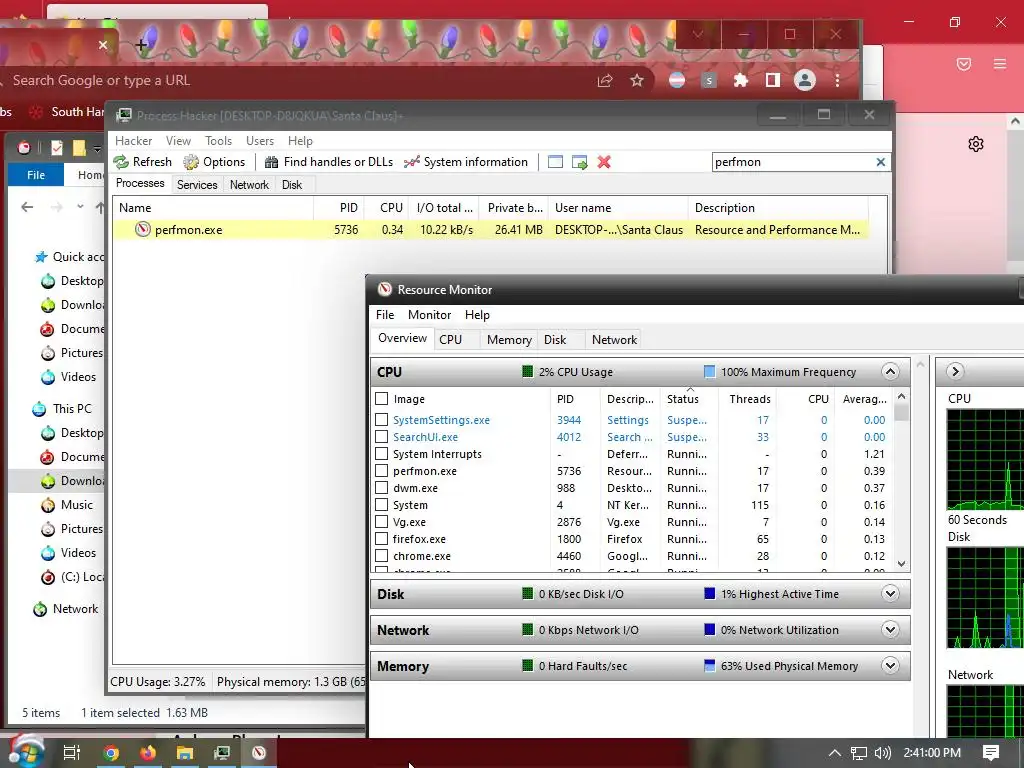Click the volume icon in system tray
This screenshot has width=1024, height=768.
pyautogui.click(x=882, y=753)
